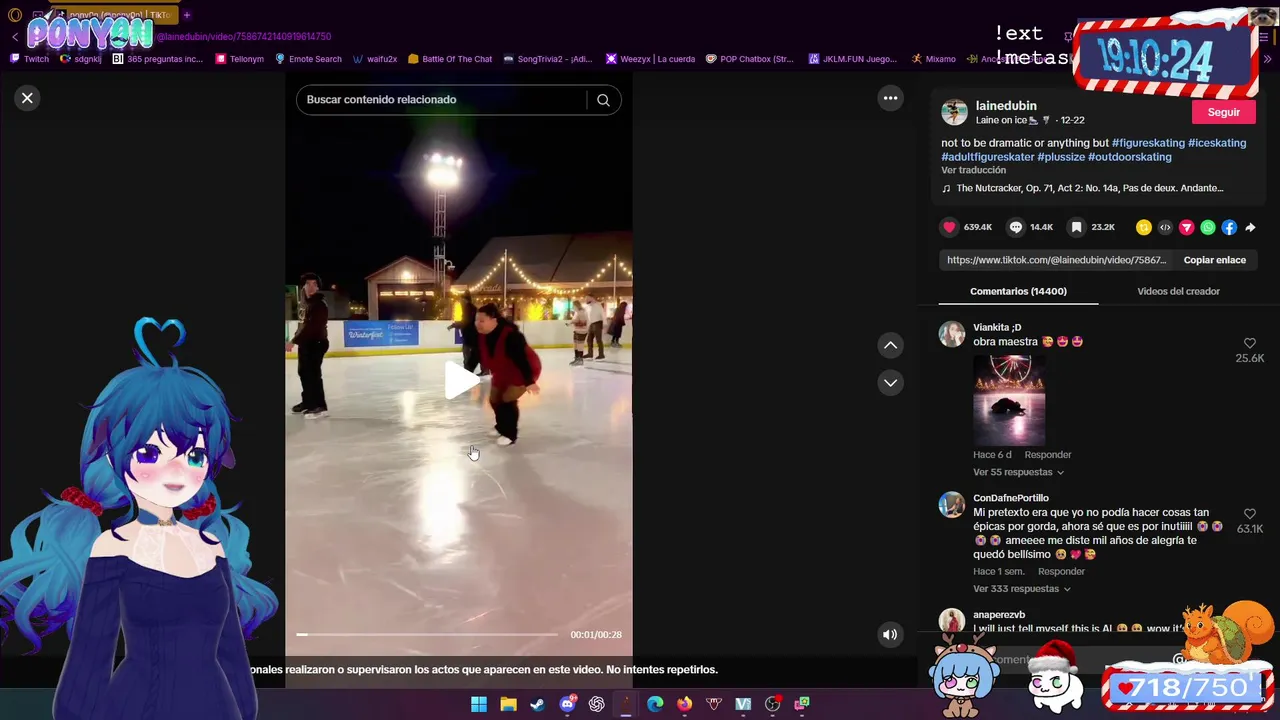
Task: Reply to ConDafnePortillo's comment
Action: click(x=1061, y=572)
